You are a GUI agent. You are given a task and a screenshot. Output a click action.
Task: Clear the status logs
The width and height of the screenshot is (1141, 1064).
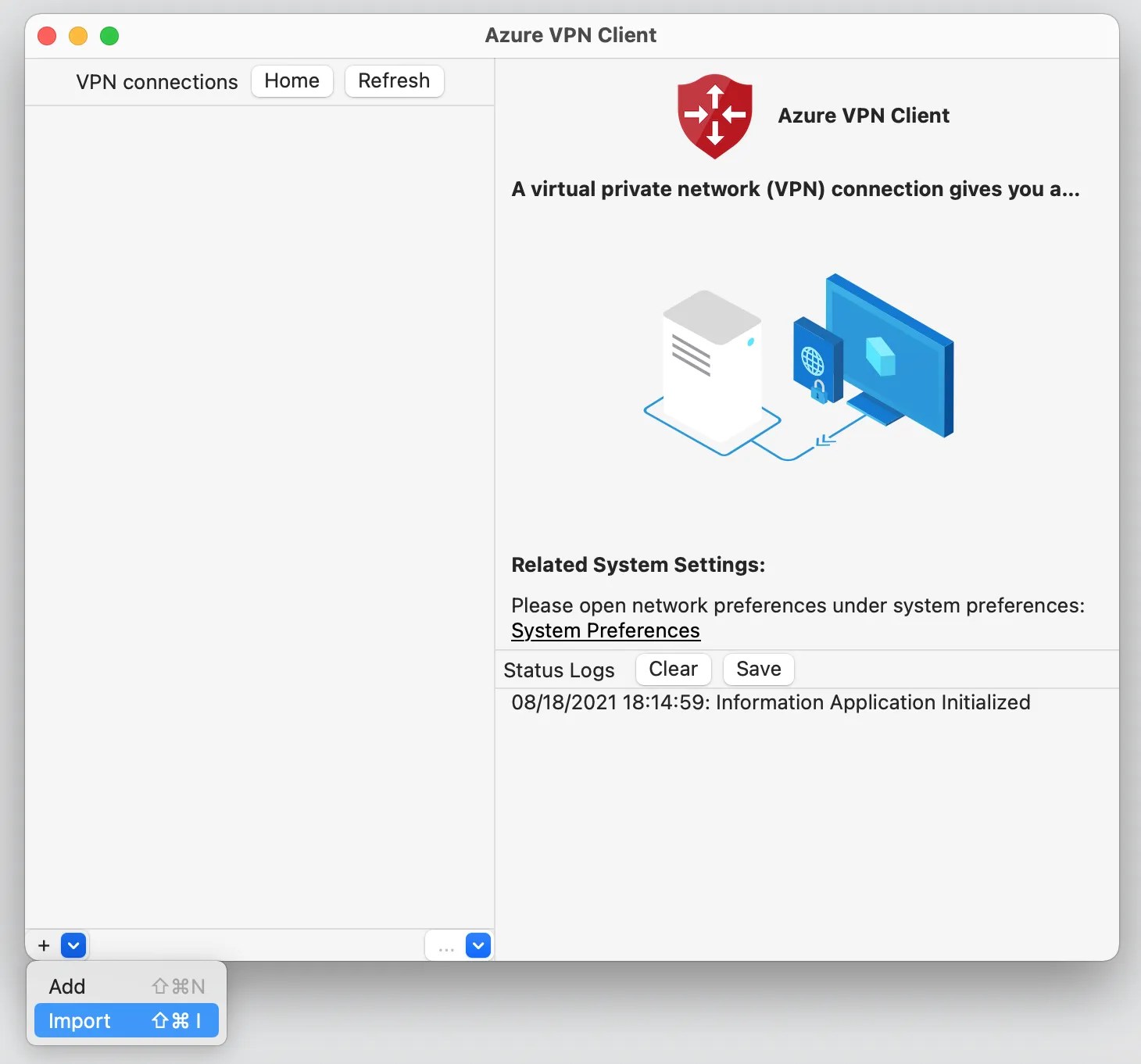(x=674, y=669)
